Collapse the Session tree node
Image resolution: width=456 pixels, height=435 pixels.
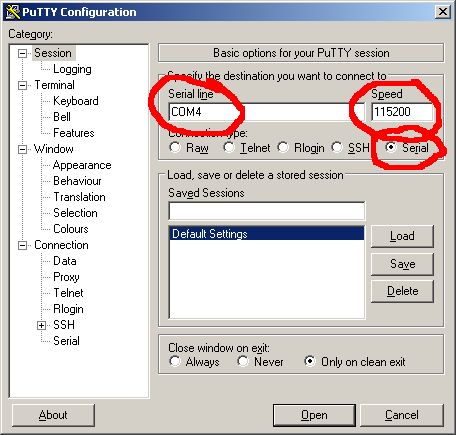tap(22, 53)
